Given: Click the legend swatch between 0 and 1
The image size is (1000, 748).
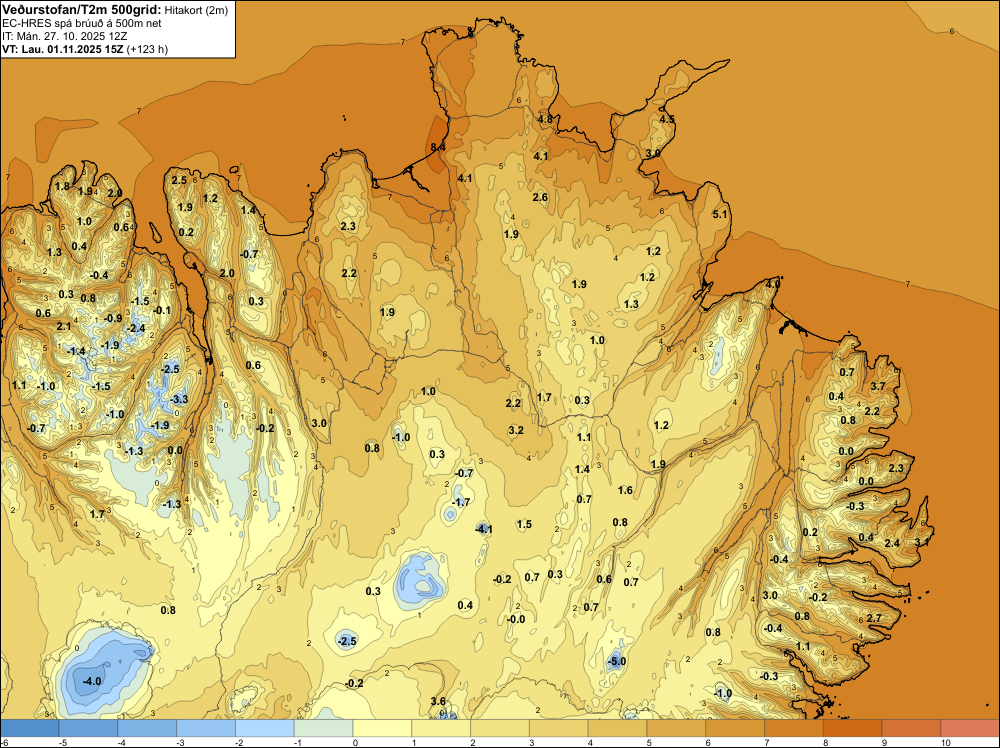Looking at the screenshot, I should pyautogui.click(x=382, y=728).
